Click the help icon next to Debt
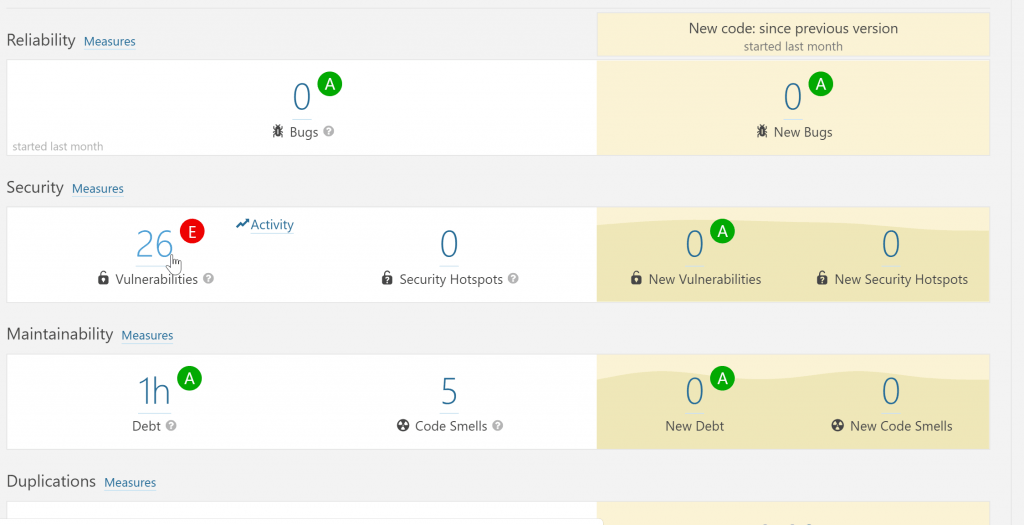Screen dimensions: 1024x525 [171, 426]
